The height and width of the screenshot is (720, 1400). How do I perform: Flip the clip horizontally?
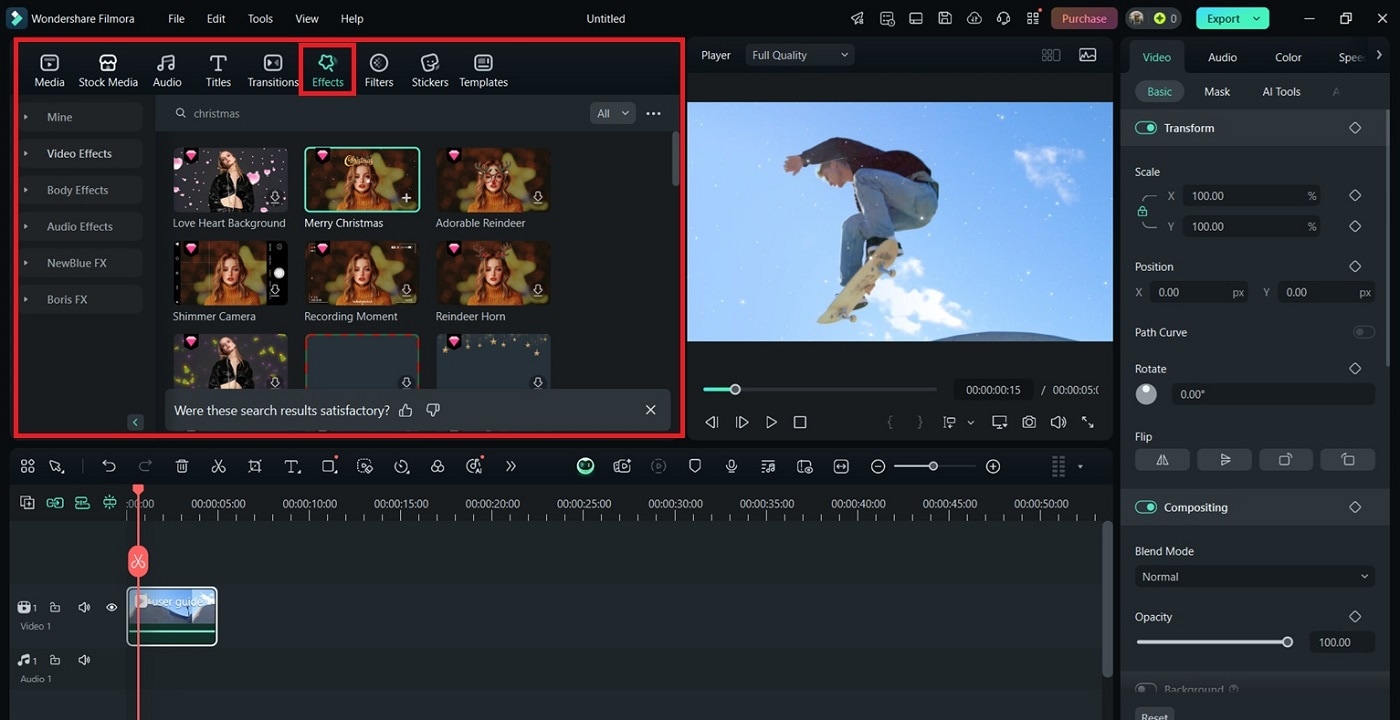tap(1162, 460)
